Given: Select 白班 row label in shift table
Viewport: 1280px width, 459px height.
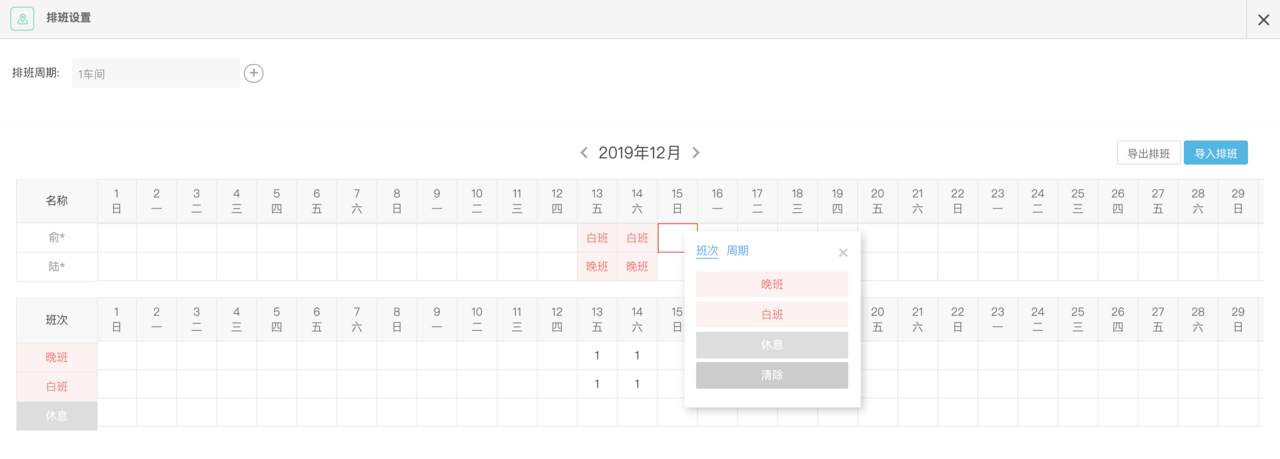Looking at the screenshot, I should [x=57, y=386].
